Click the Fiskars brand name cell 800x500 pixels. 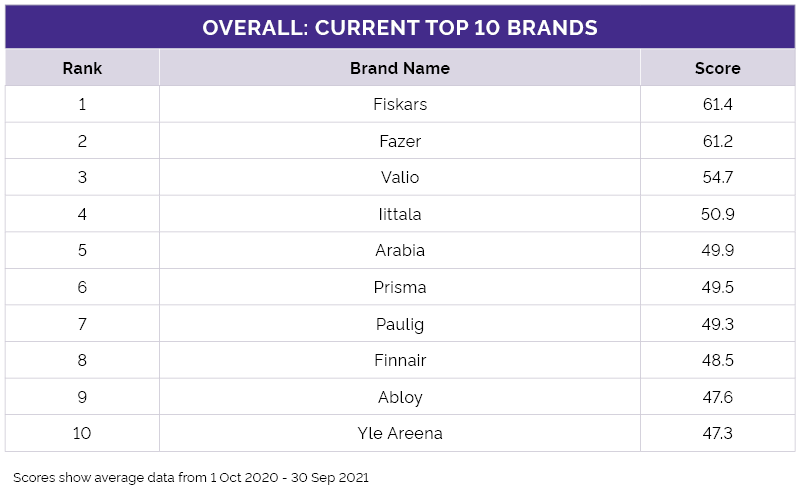pos(399,104)
